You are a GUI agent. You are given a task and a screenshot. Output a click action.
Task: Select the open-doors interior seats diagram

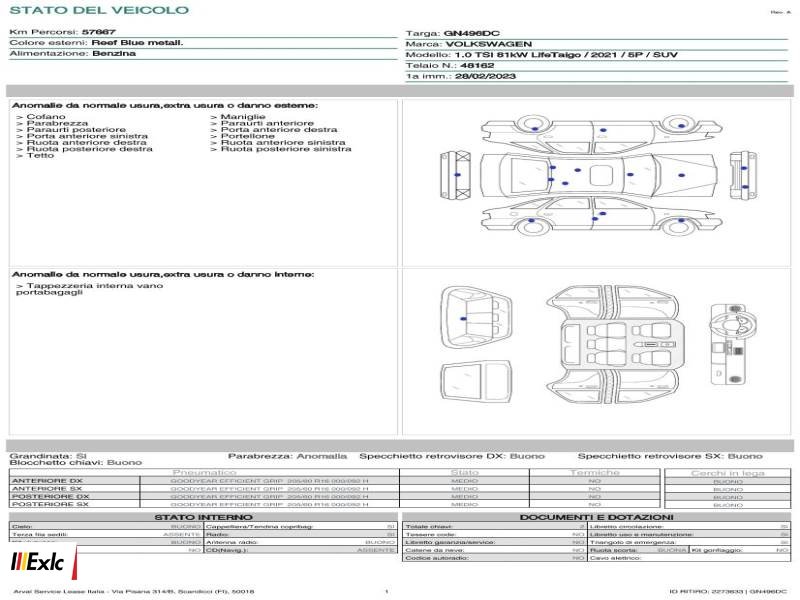pos(613,345)
